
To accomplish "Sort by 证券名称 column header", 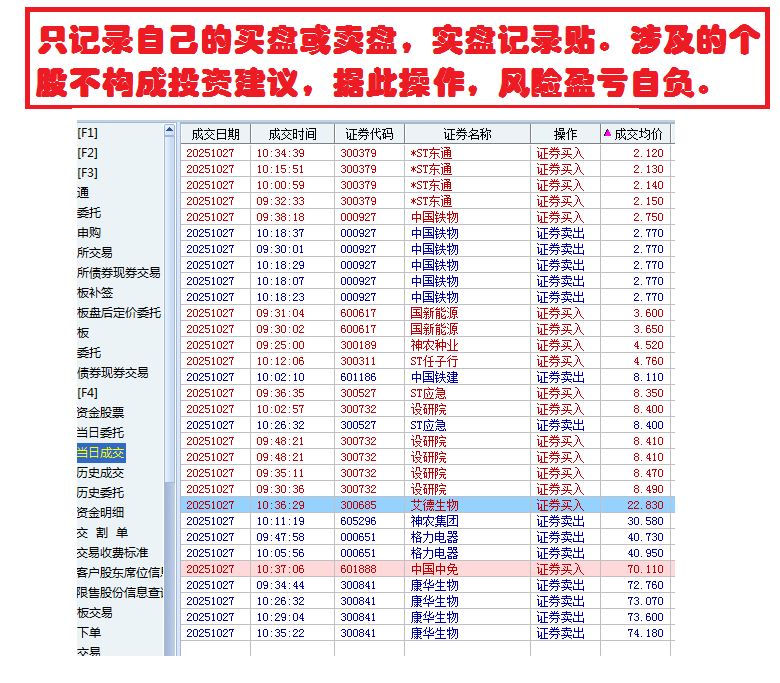I will click(468, 134).
